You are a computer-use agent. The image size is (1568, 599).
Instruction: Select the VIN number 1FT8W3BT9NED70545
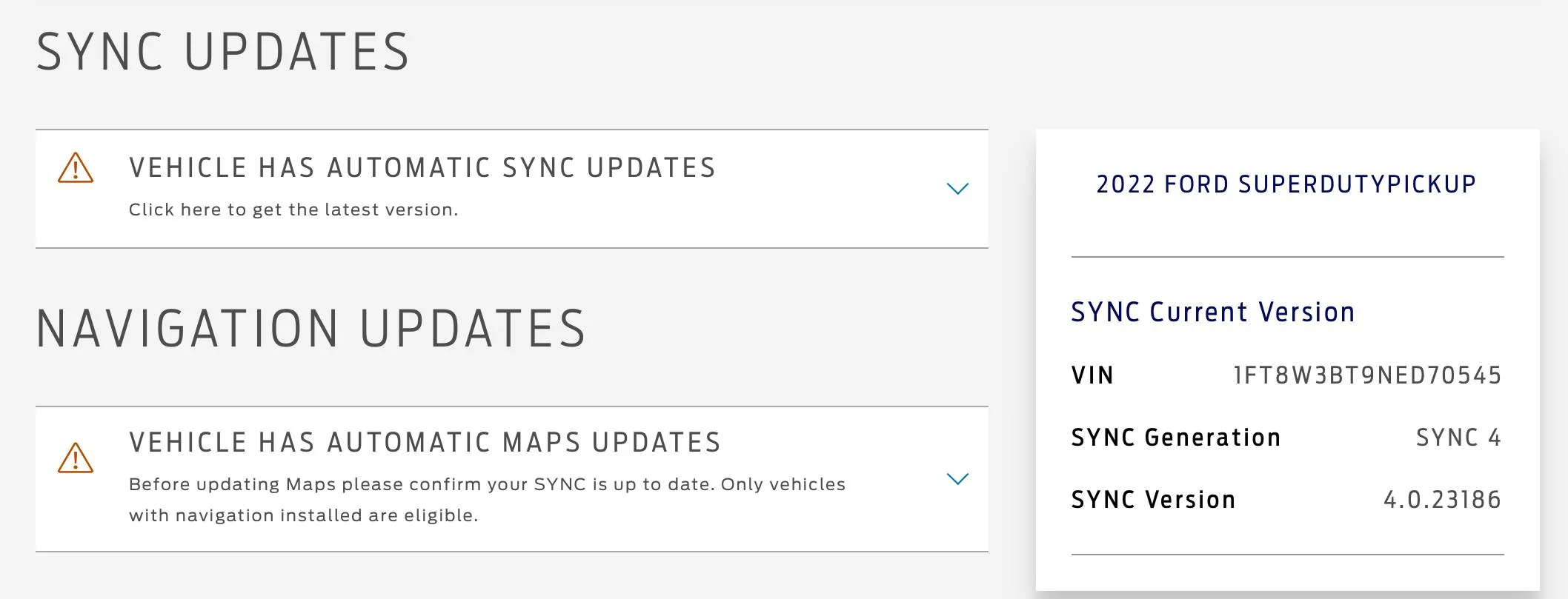(x=1367, y=375)
